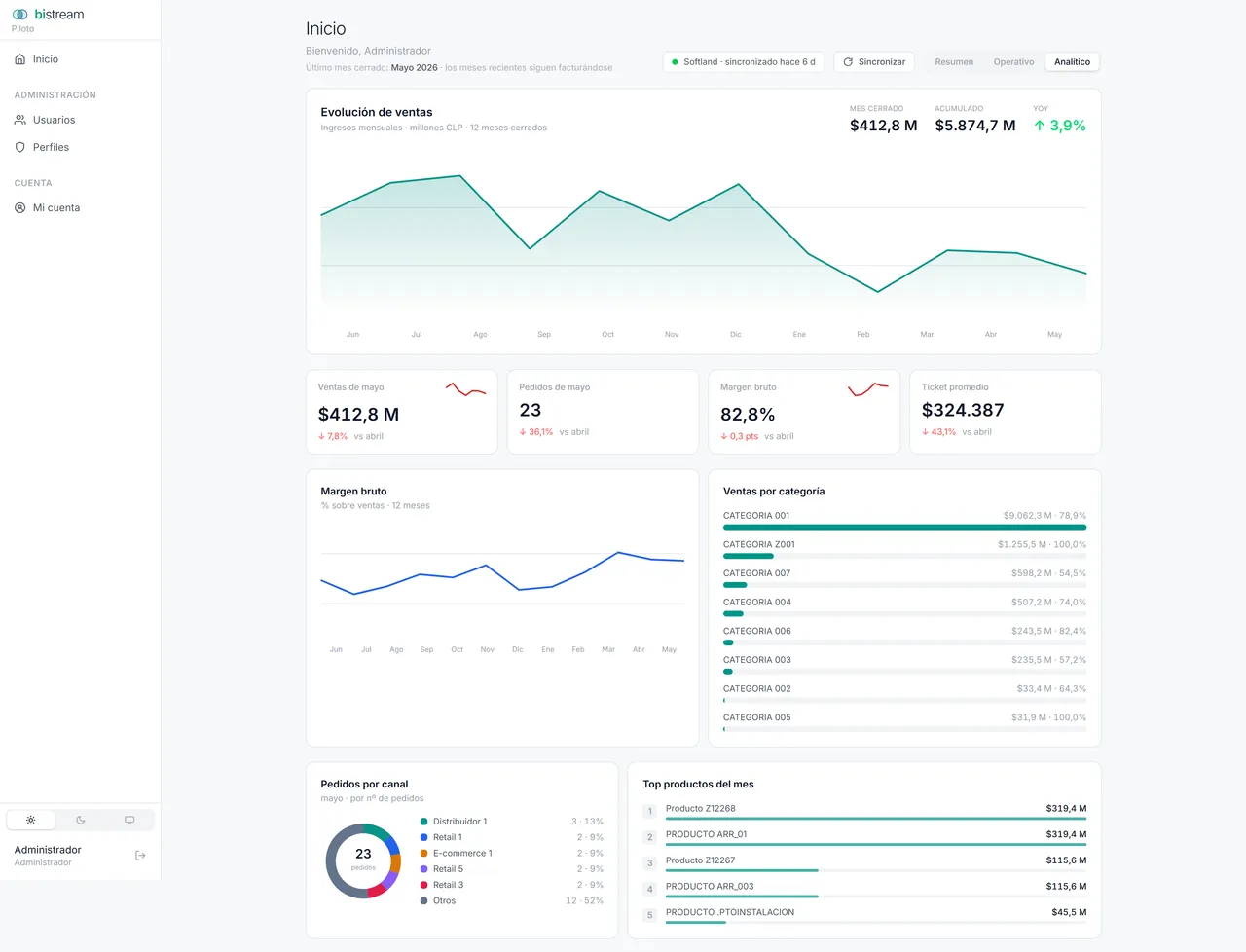The height and width of the screenshot is (952, 1246).
Task: Click the Sincronizar button
Action: (x=874, y=61)
